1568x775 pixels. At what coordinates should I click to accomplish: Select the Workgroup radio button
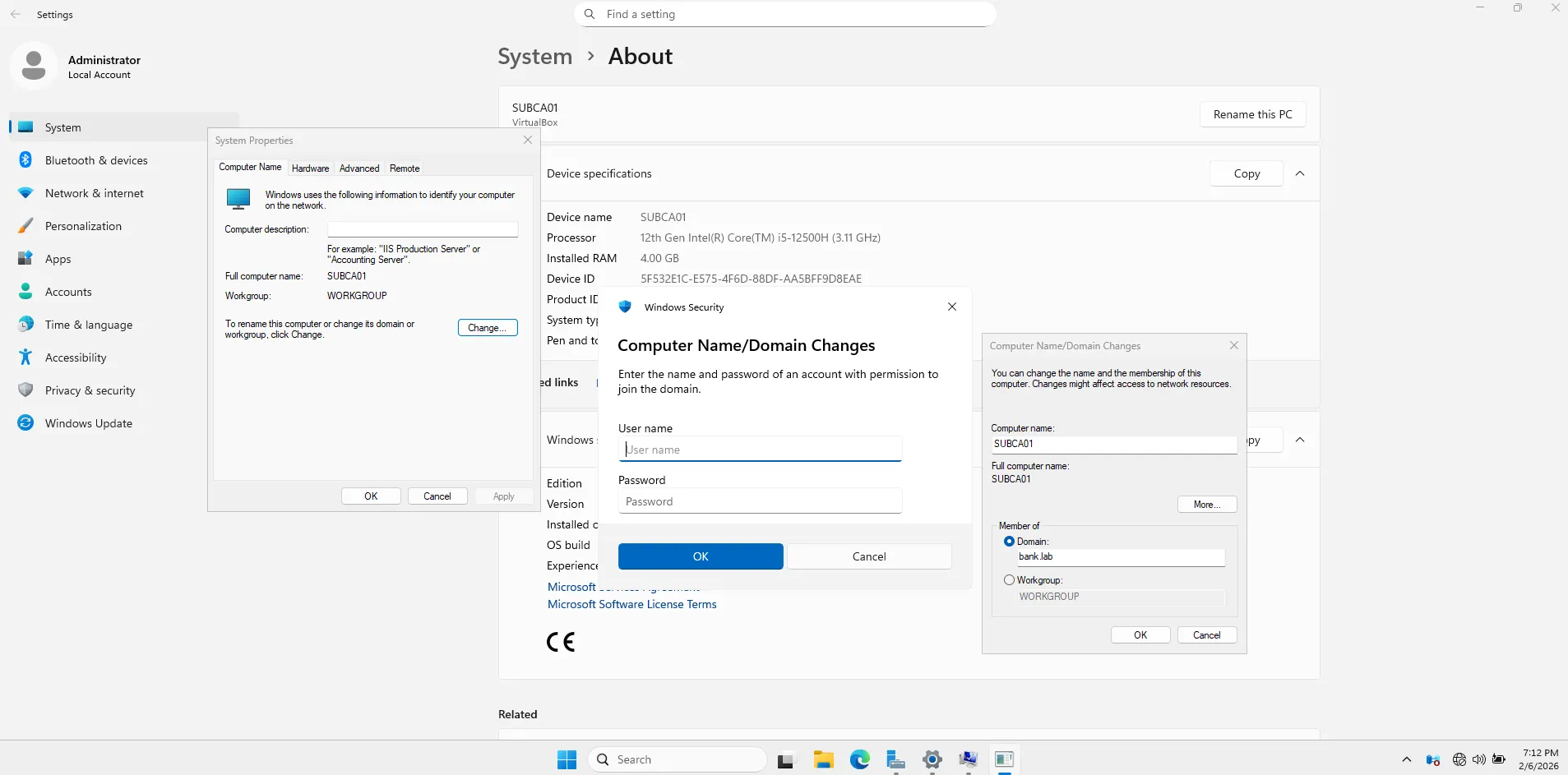pos(1009,580)
